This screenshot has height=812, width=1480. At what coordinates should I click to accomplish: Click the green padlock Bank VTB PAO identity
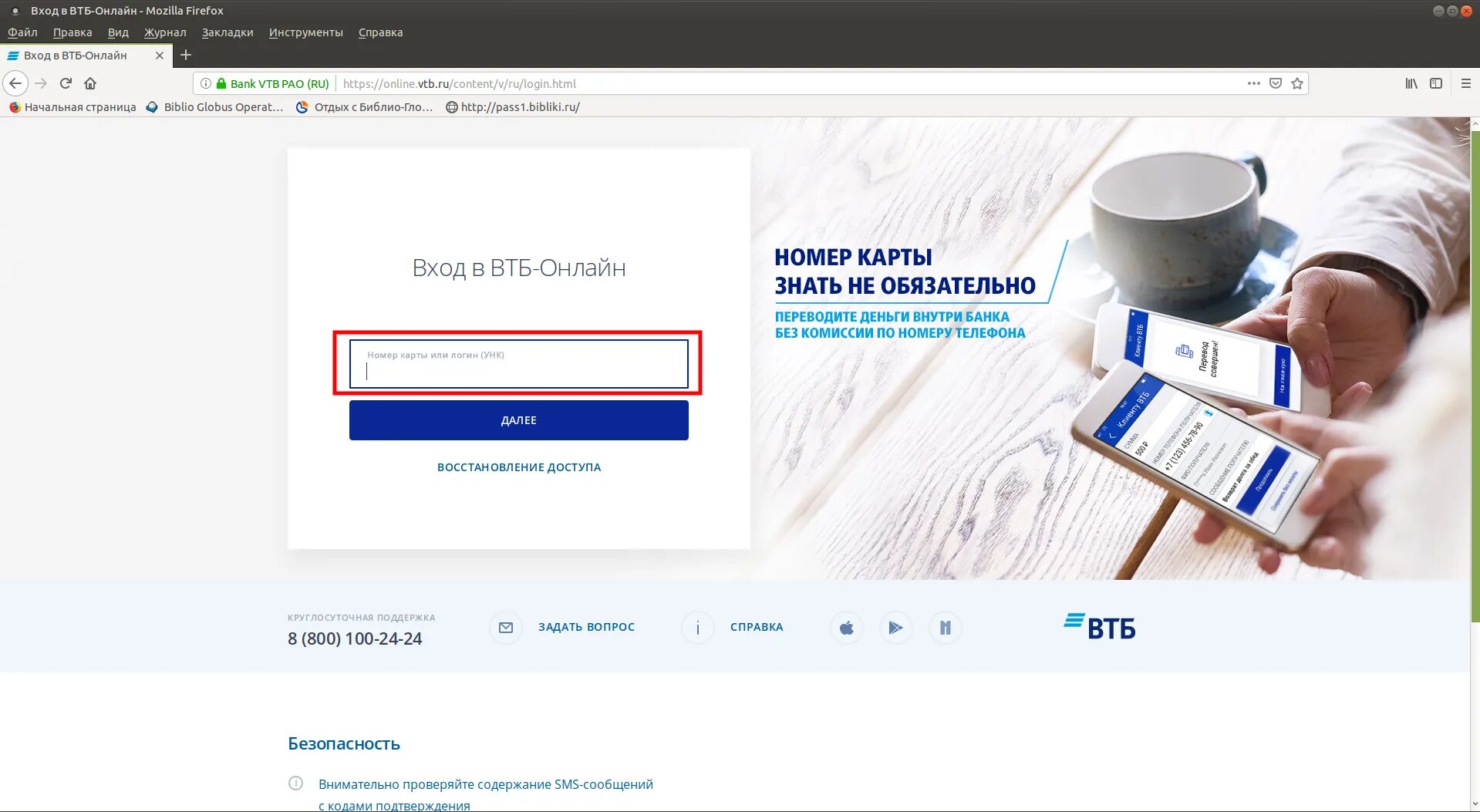pos(273,83)
